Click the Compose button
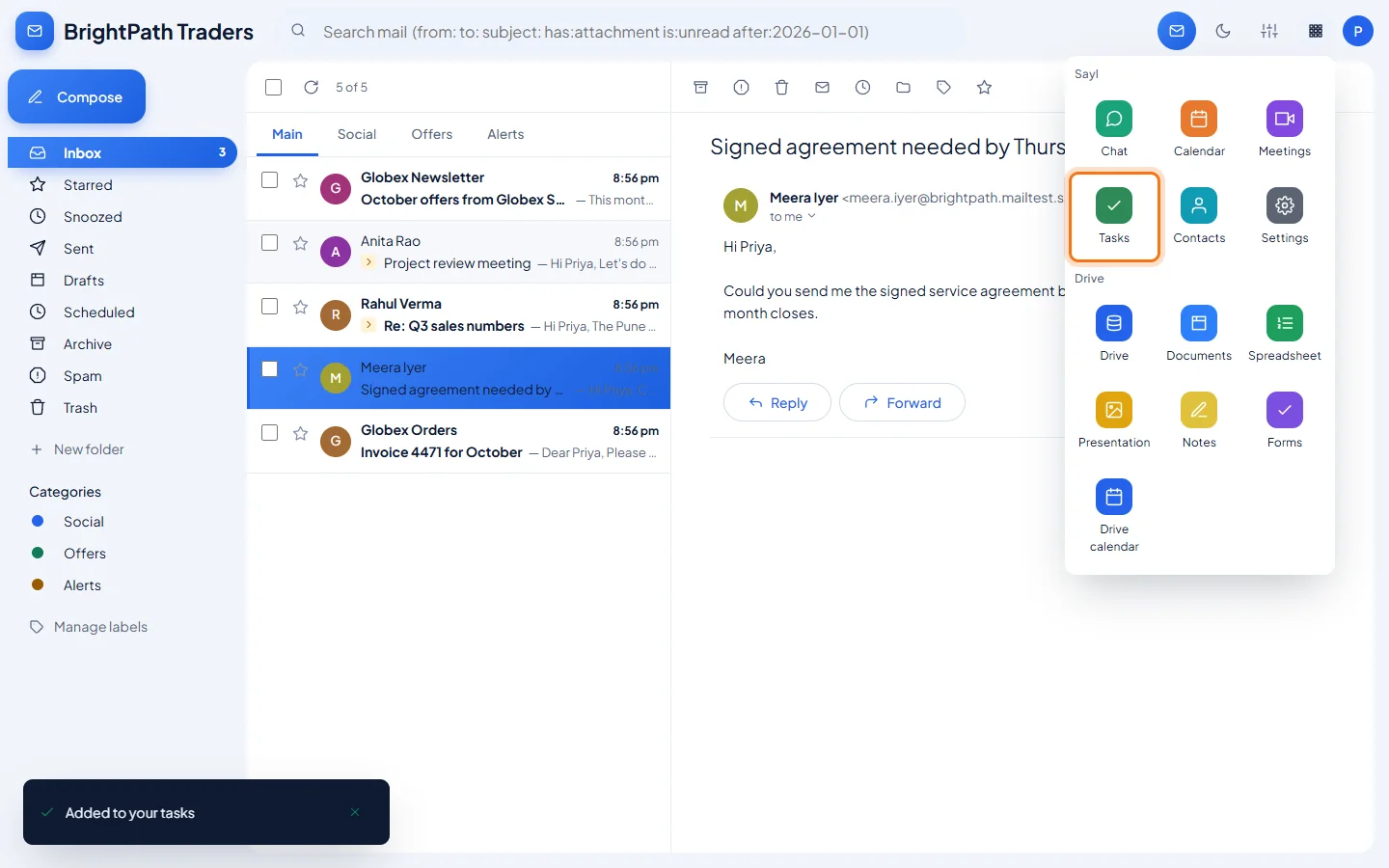This screenshot has height=868, width=1389. [x=76, y=96]
